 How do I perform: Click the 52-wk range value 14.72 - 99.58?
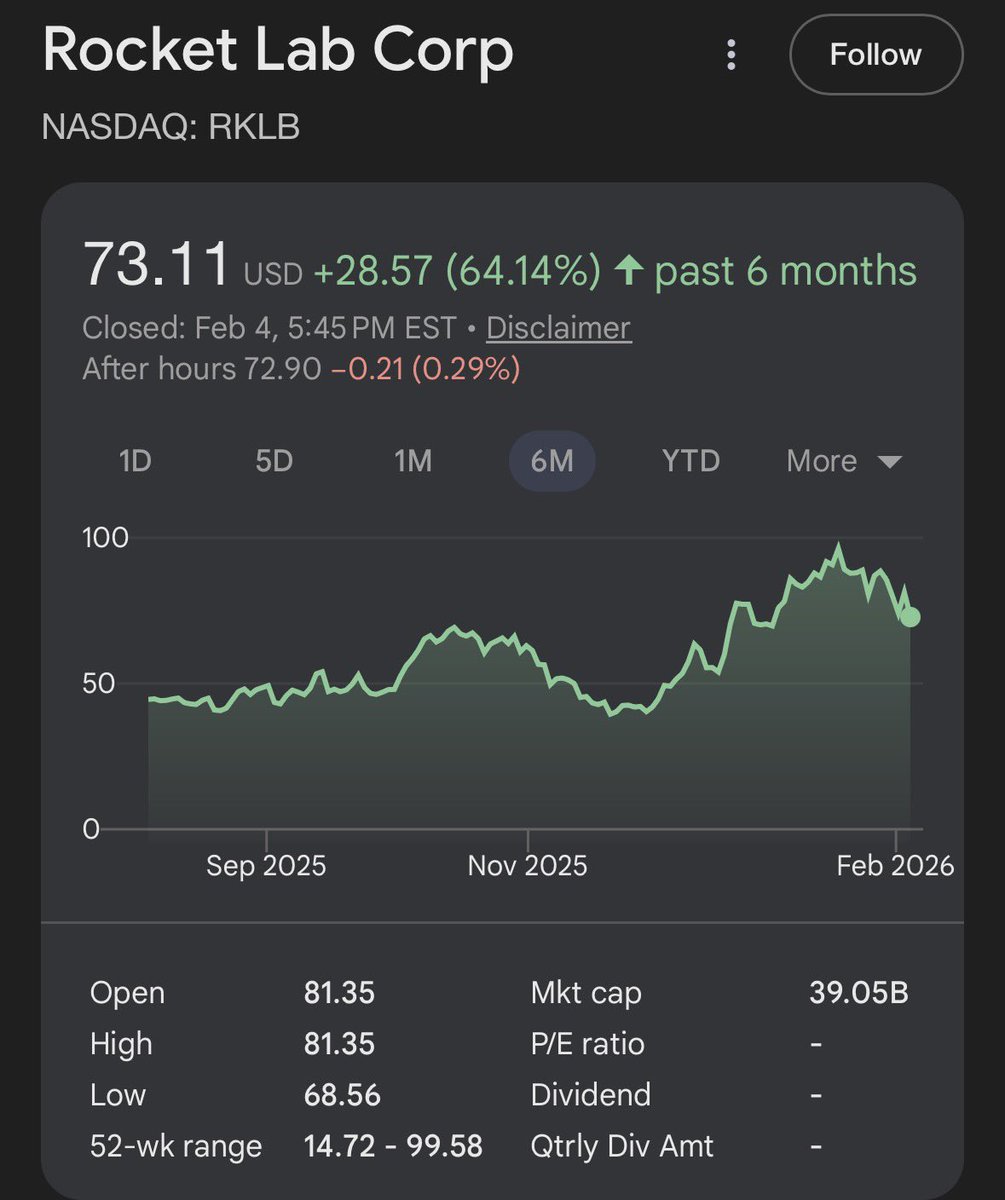393,1146
